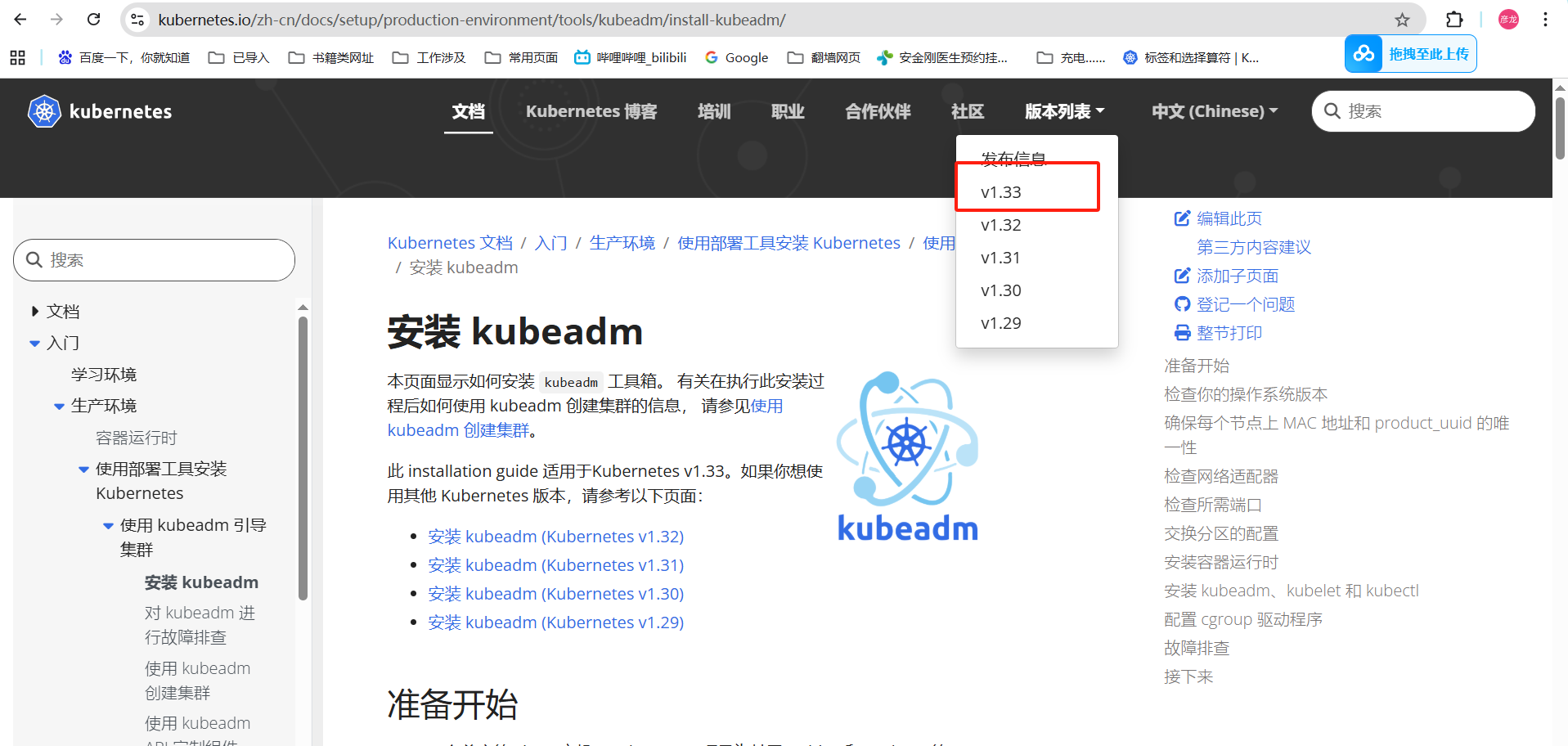The height and width of the screenshot is (746, 1568).
Task: Click the 拖拽至此上传 cloud upload button
Action: click(1411, 54)
